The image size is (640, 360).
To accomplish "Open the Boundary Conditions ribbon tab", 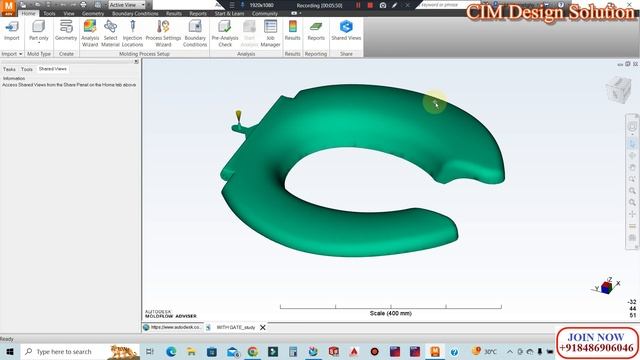I will pos(135,13).
